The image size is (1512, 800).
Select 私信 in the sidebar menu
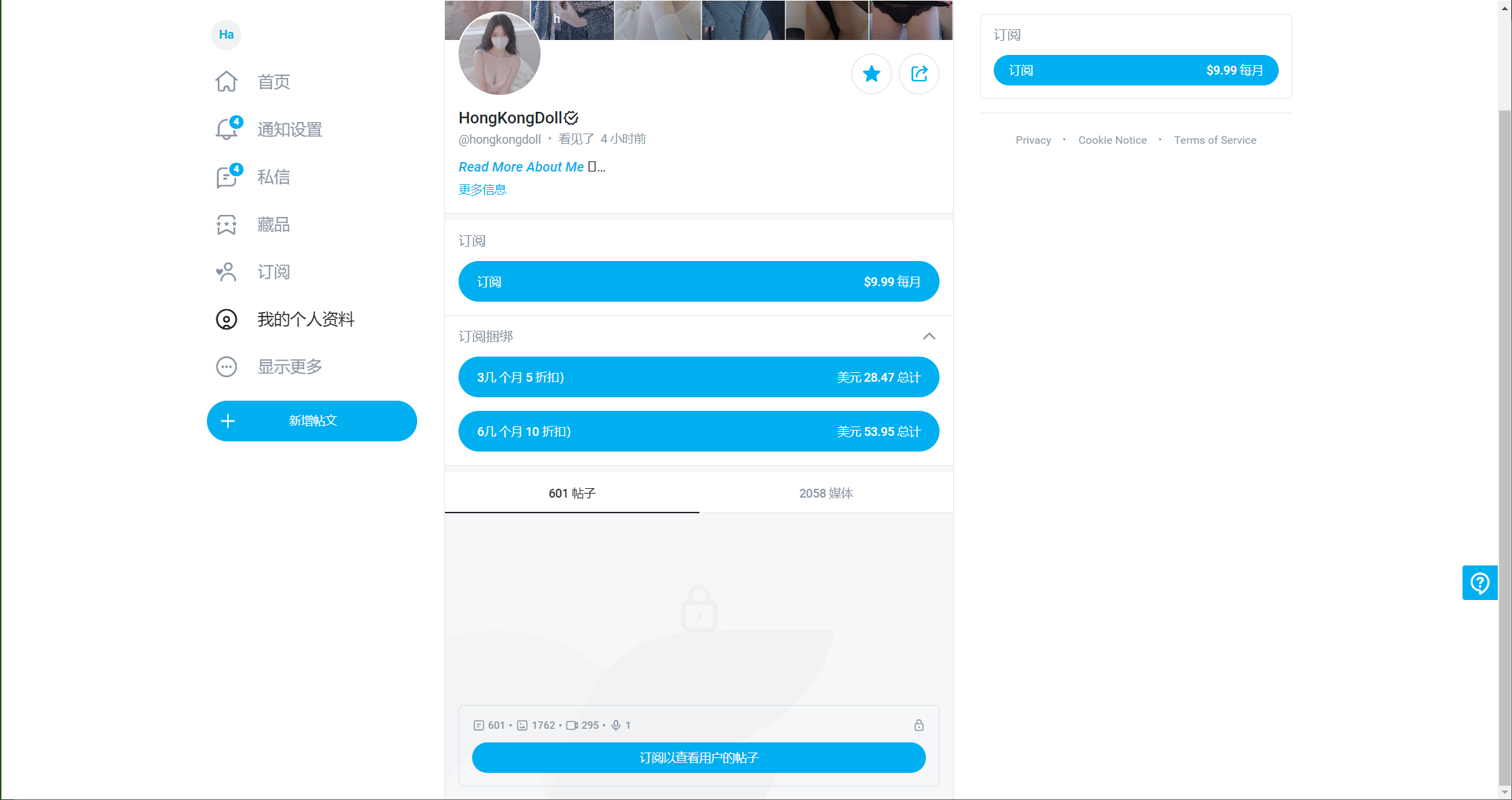coord(273,177)
